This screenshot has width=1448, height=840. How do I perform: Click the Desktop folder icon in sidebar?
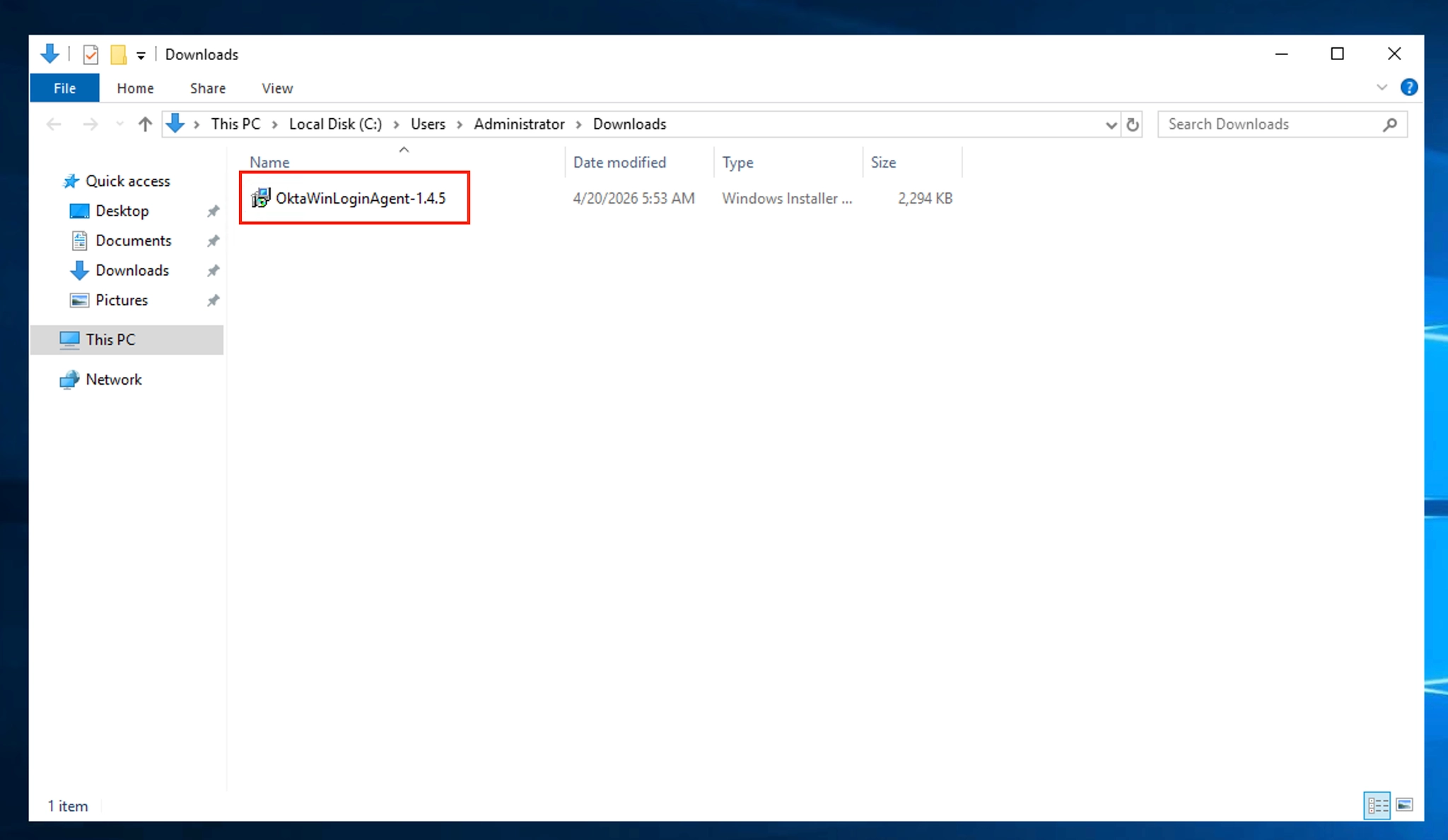(x=79, y=211)
